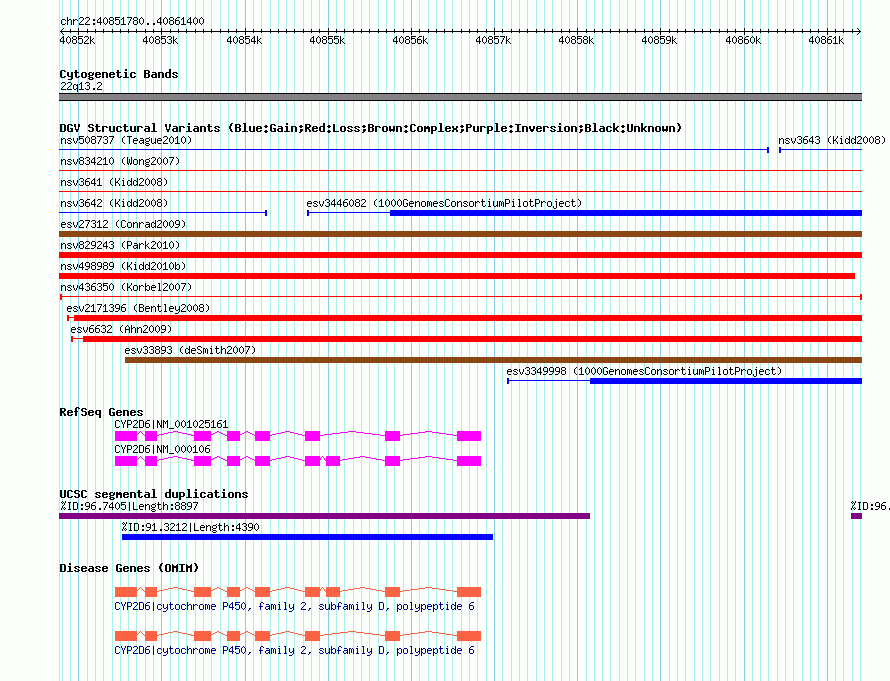Select the esv33893 (deSmith2007) label
The width and height of the screenshot is (890, 681).
click(190, 350)
